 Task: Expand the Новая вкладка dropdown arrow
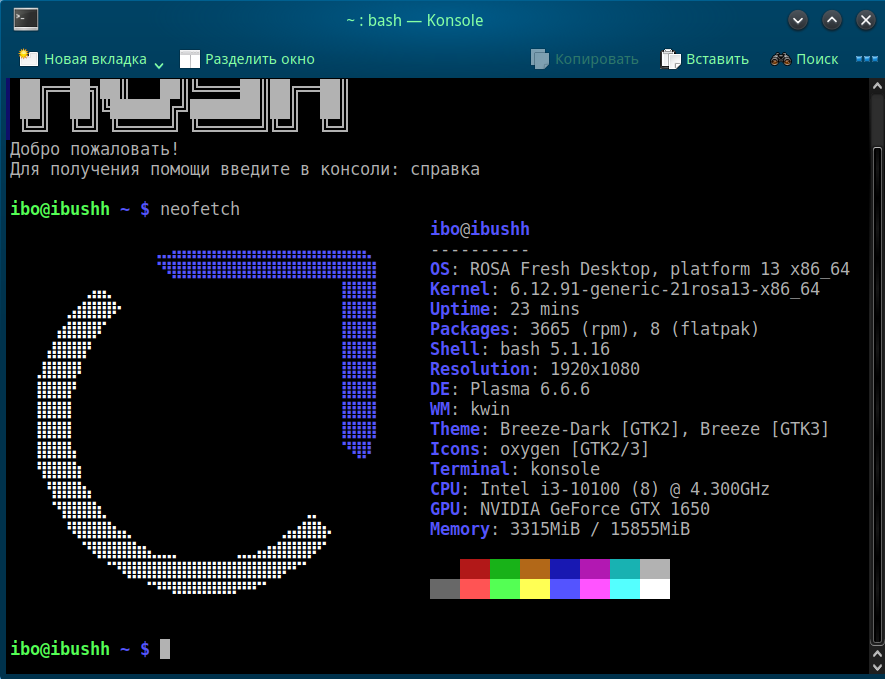[159, 65]
